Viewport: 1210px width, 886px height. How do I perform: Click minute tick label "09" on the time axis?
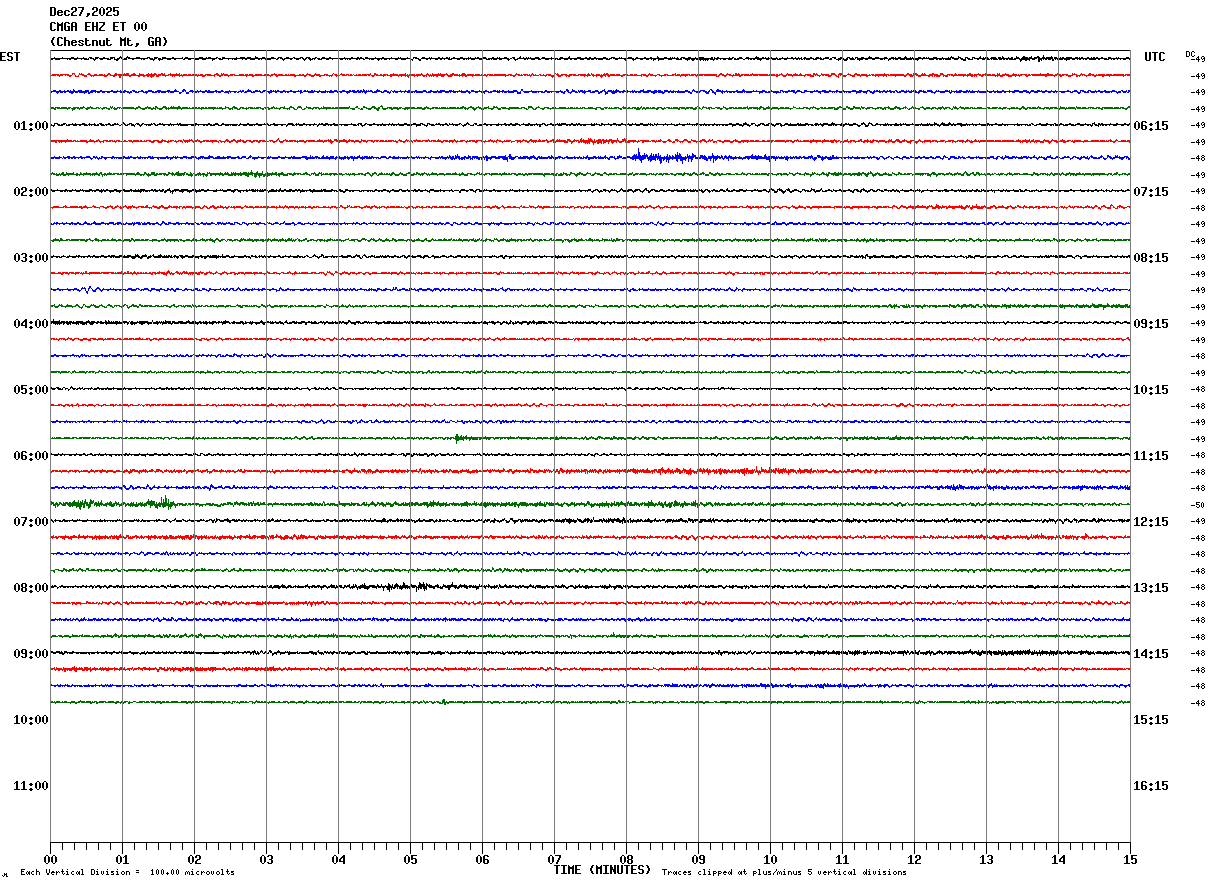pyautogui.click(x=698, y=859)
